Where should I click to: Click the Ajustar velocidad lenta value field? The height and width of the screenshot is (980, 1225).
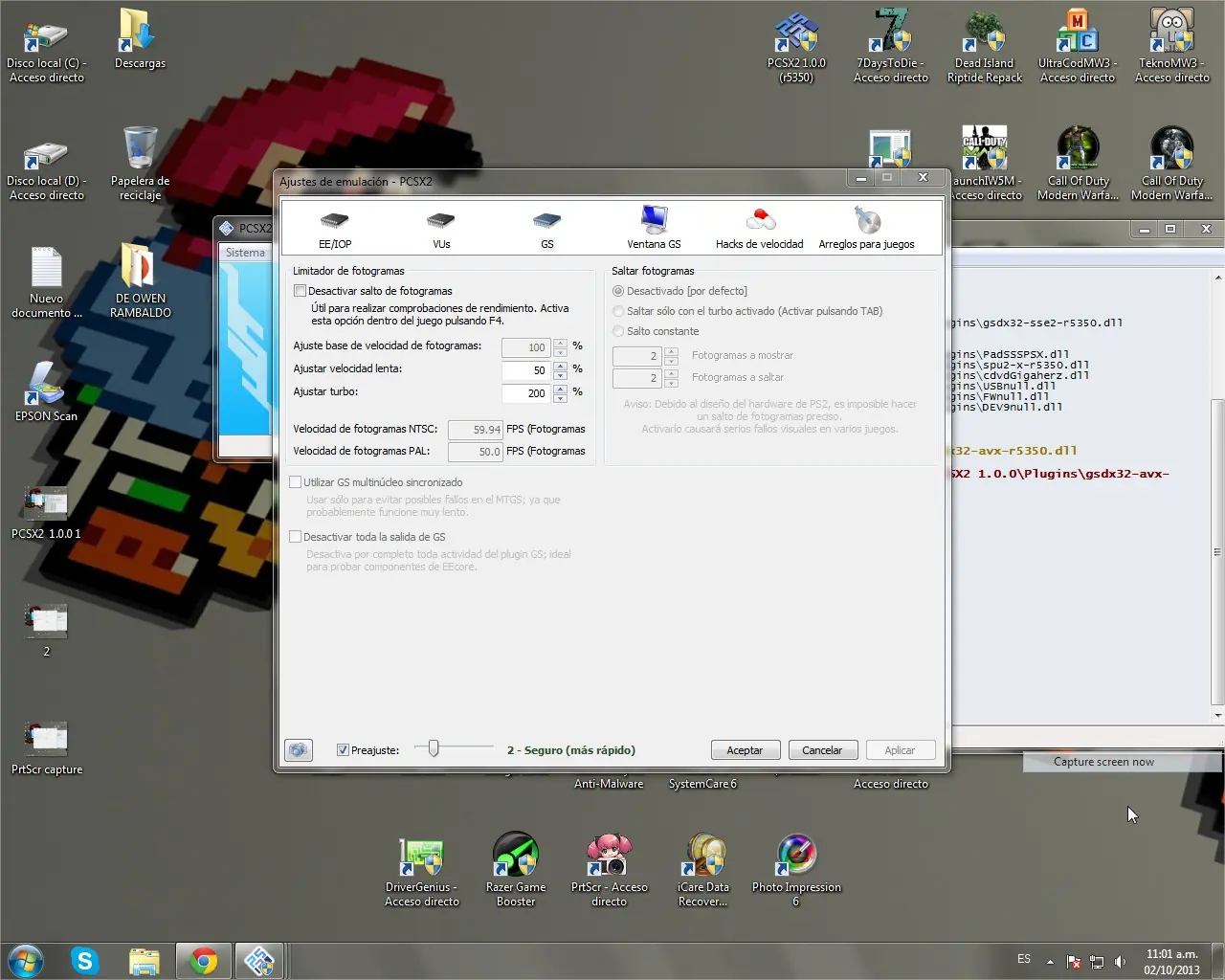526,369
